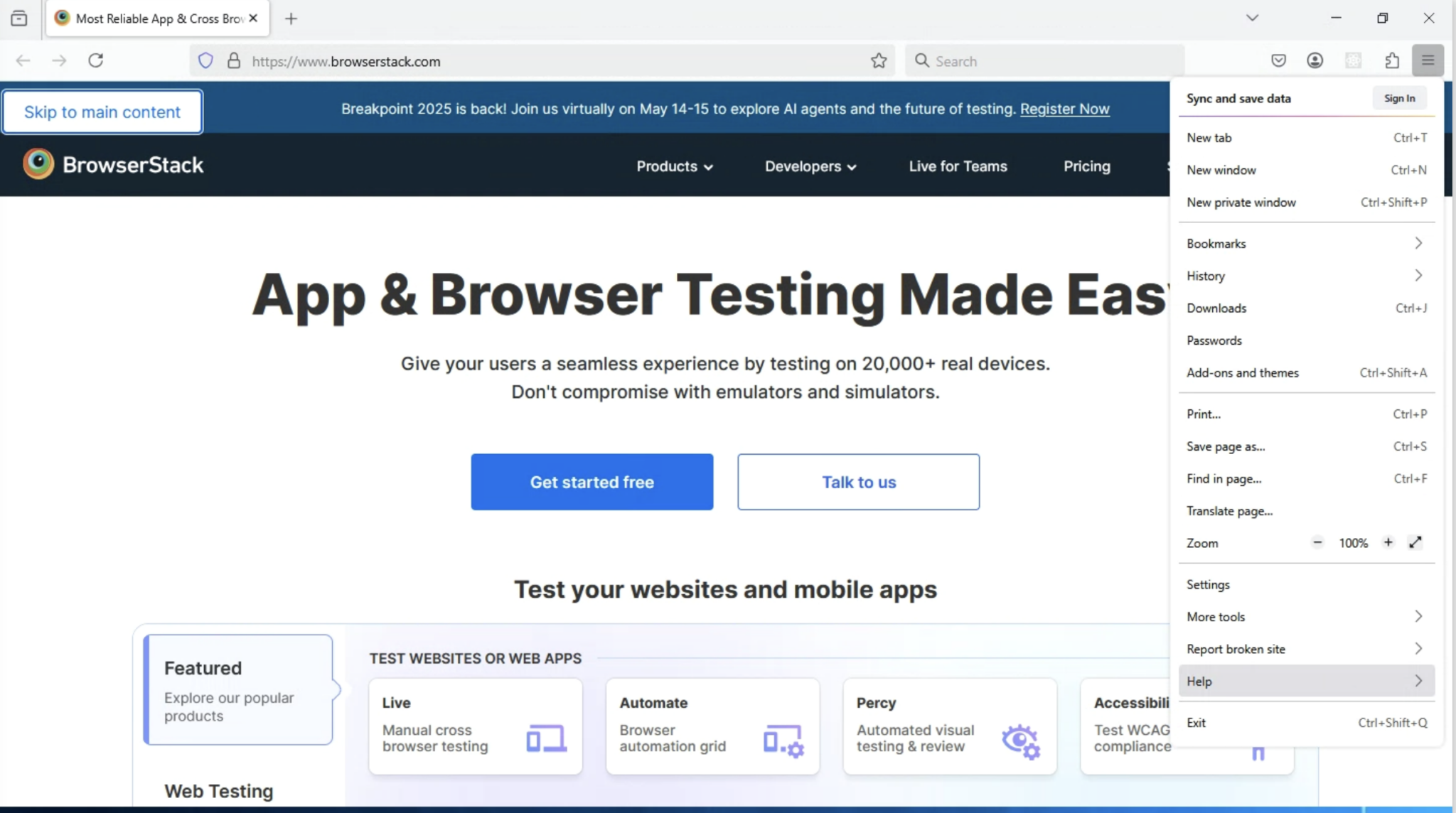Expand the Products navigation dropdown
The height and width of the screenshot is (813, 1456).
pos(673,166)
